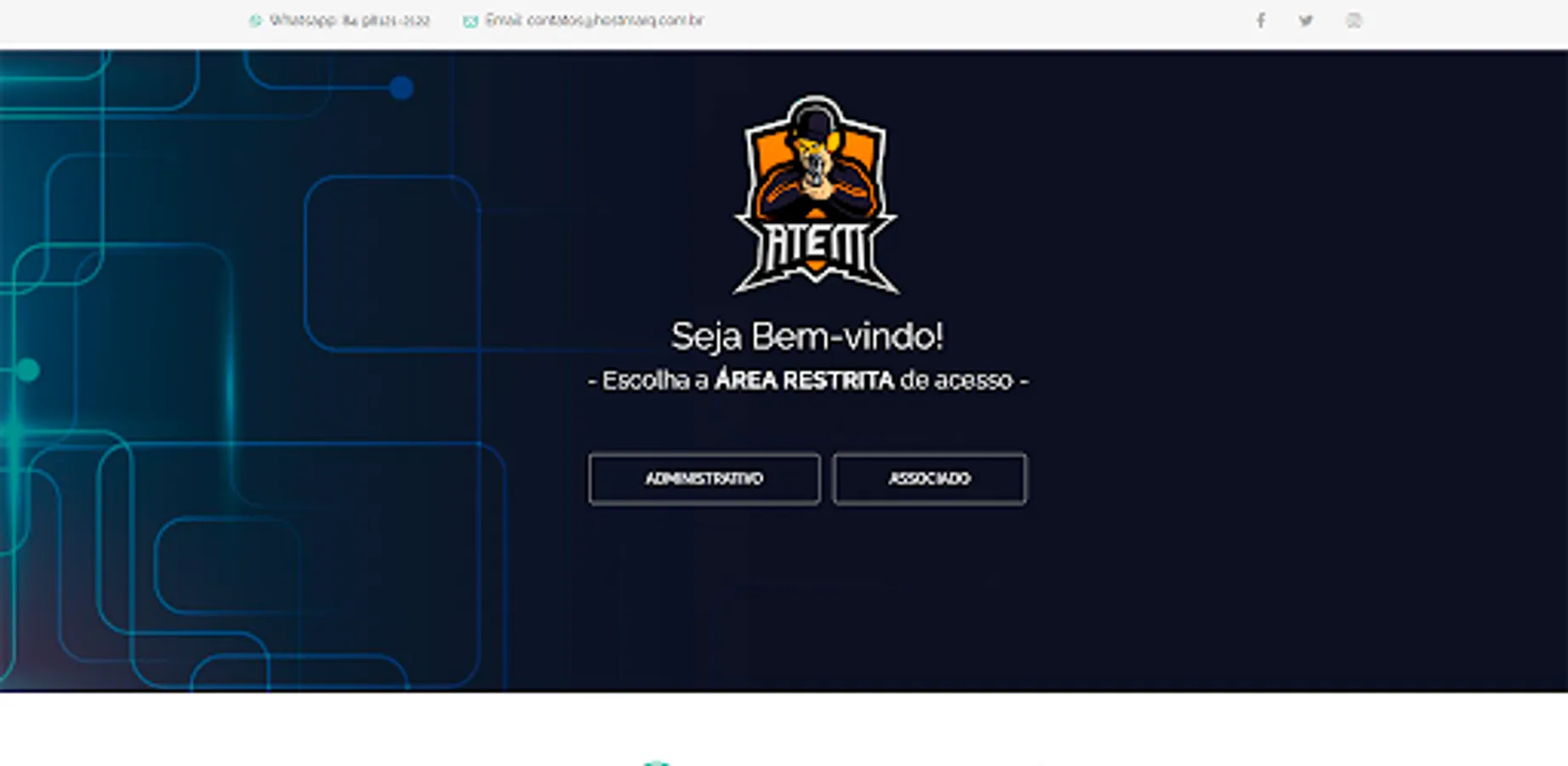Viewport: 1568px width, 766px height.
Task: Click the contatos email address link
Action: [615, 20]
